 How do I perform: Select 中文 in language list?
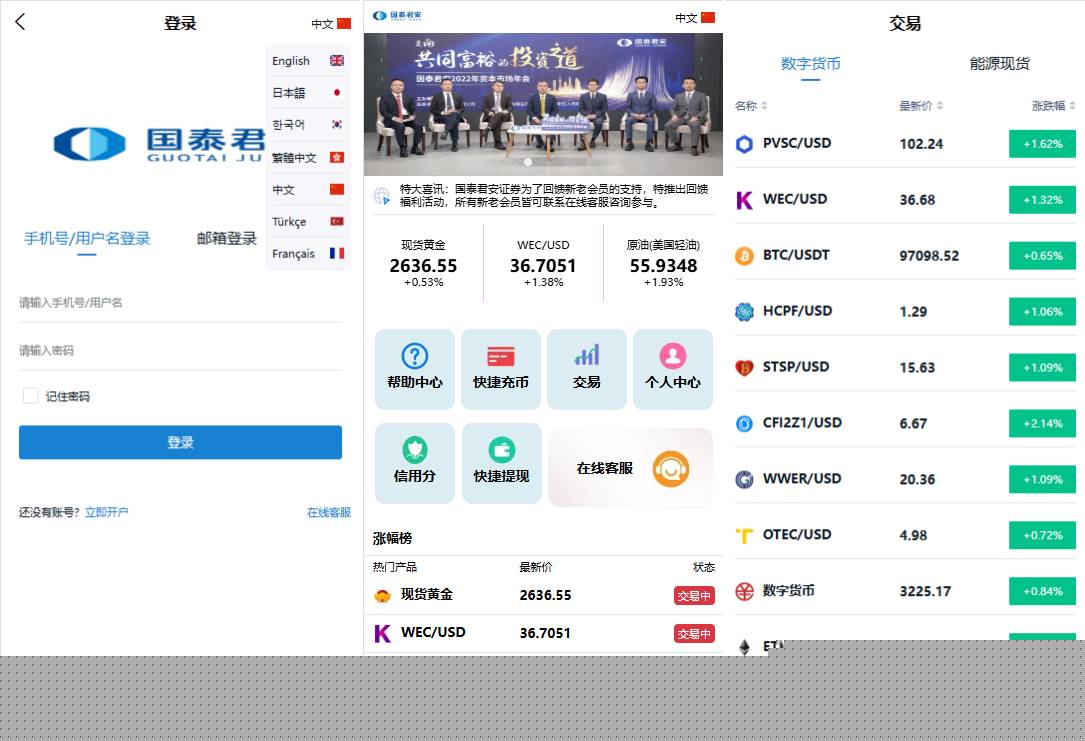(308, 190)
